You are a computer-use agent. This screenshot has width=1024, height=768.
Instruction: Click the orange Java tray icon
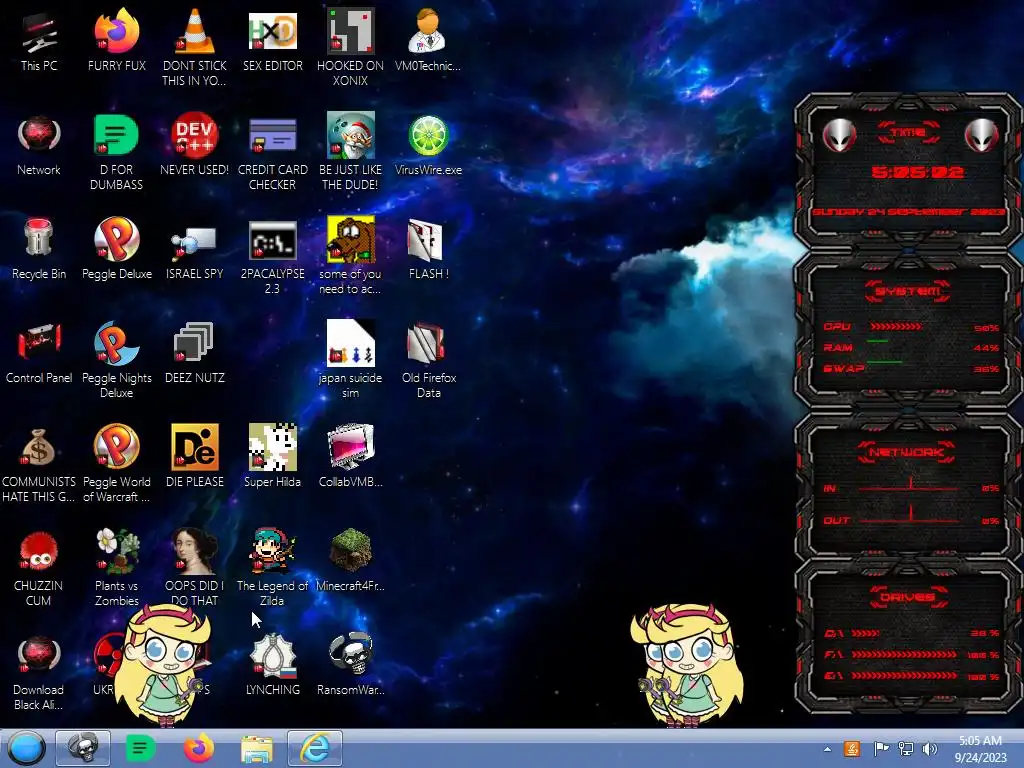[852, 748]
